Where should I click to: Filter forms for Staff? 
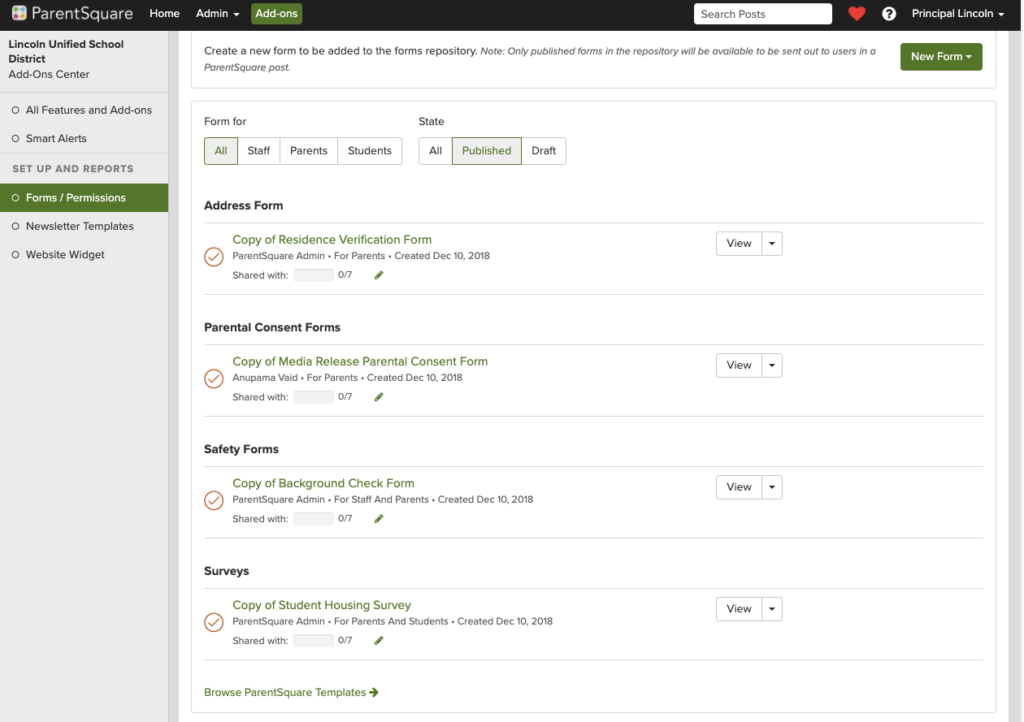(x=258, y=151)
